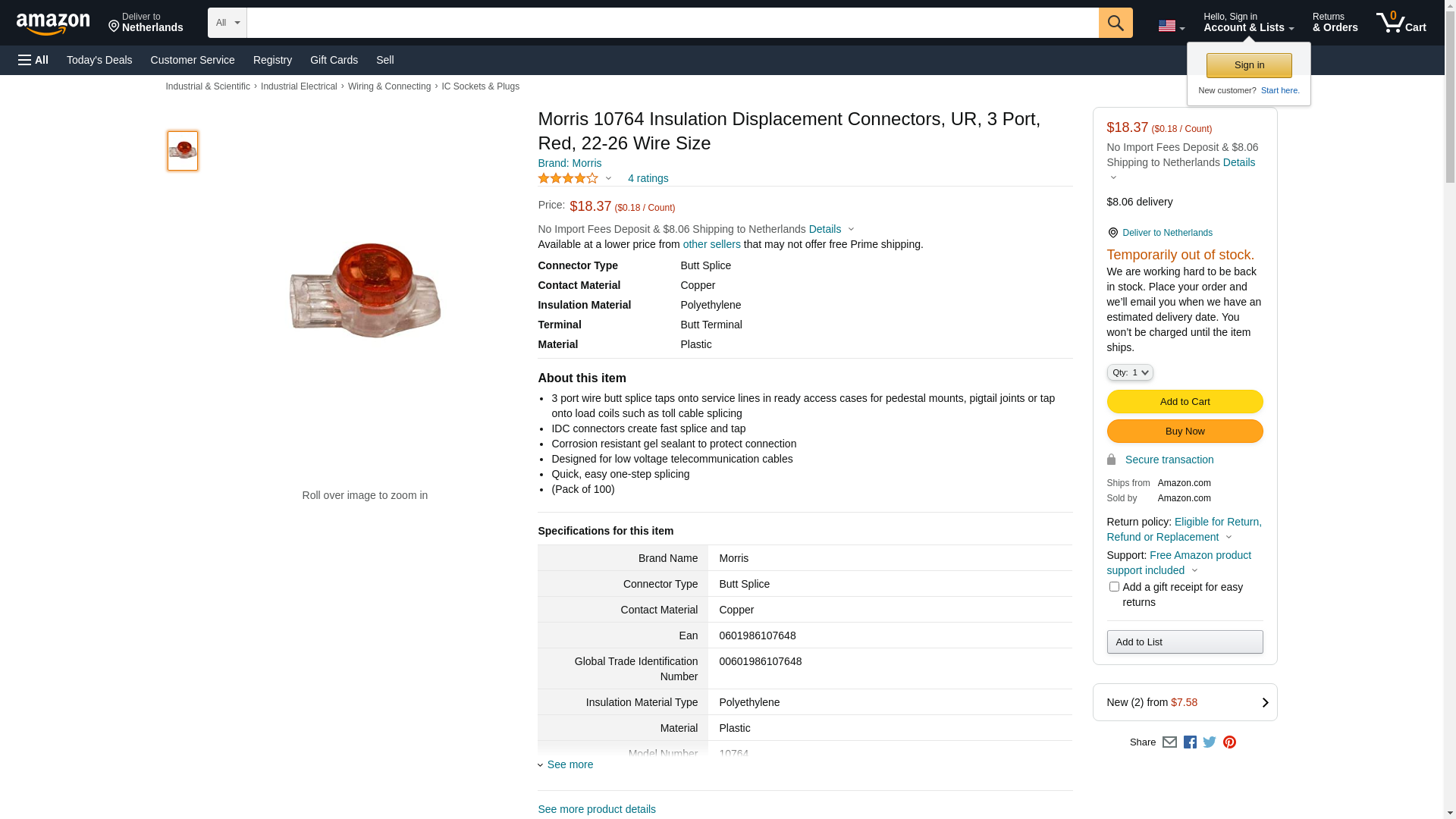Open Today's Deals in navigation

point(99,60)
